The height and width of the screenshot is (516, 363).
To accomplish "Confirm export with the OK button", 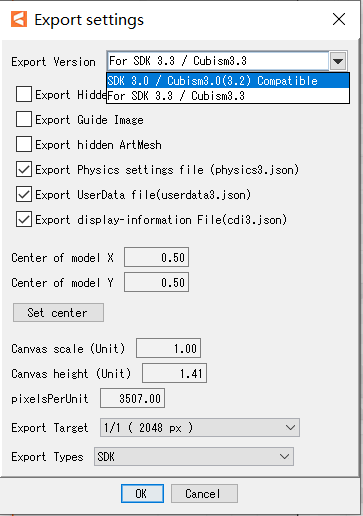I will click(142, 493).
